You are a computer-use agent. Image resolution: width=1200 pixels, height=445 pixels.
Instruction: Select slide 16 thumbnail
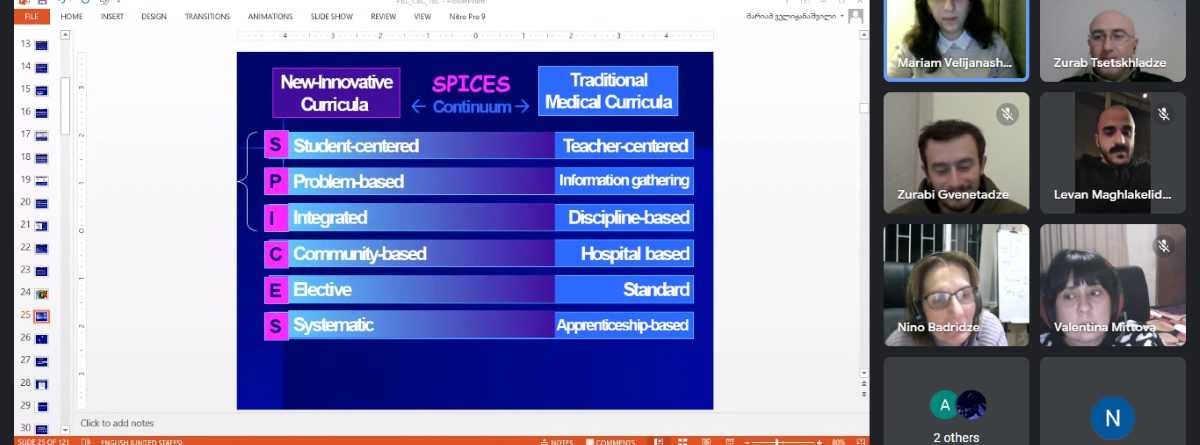tap(42, 113)
